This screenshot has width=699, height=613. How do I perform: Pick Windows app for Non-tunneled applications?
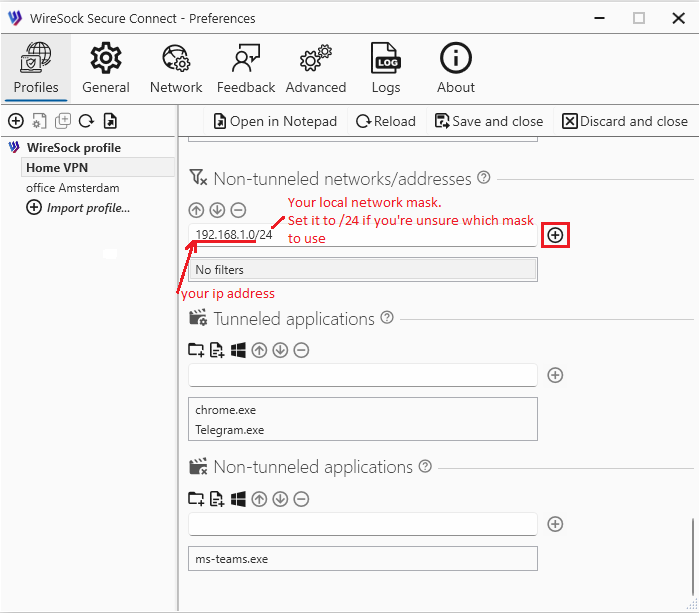tap(238, 499)
